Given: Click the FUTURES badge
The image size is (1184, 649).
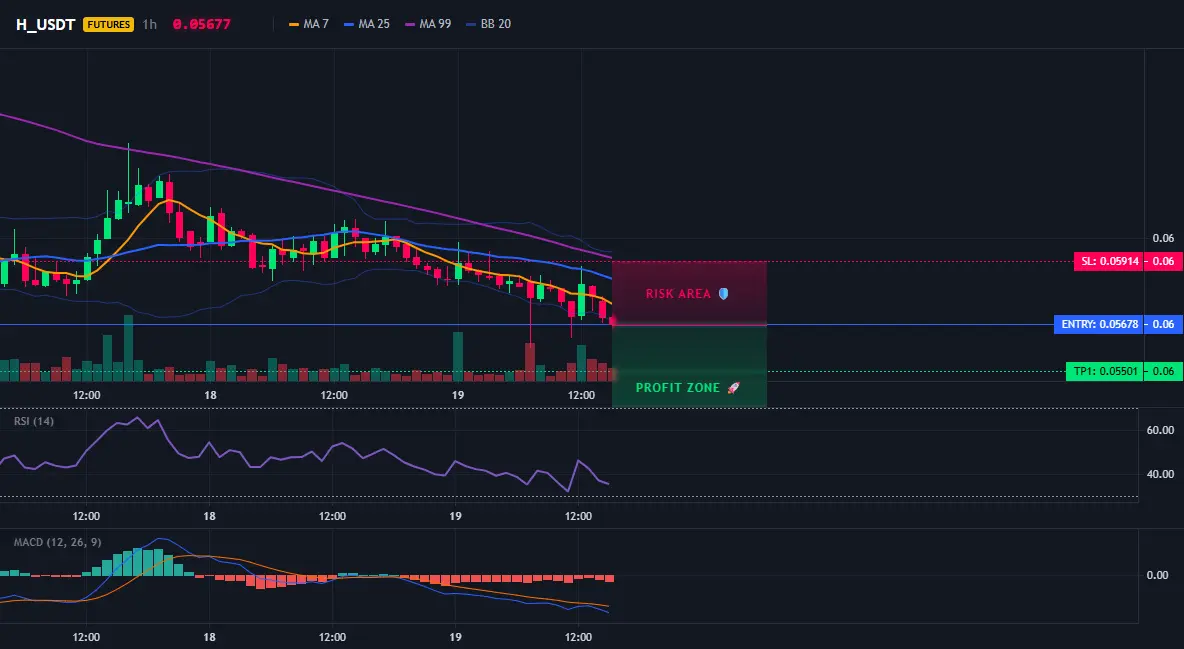Looking at the screenshot, I should [x=109, y=24].
